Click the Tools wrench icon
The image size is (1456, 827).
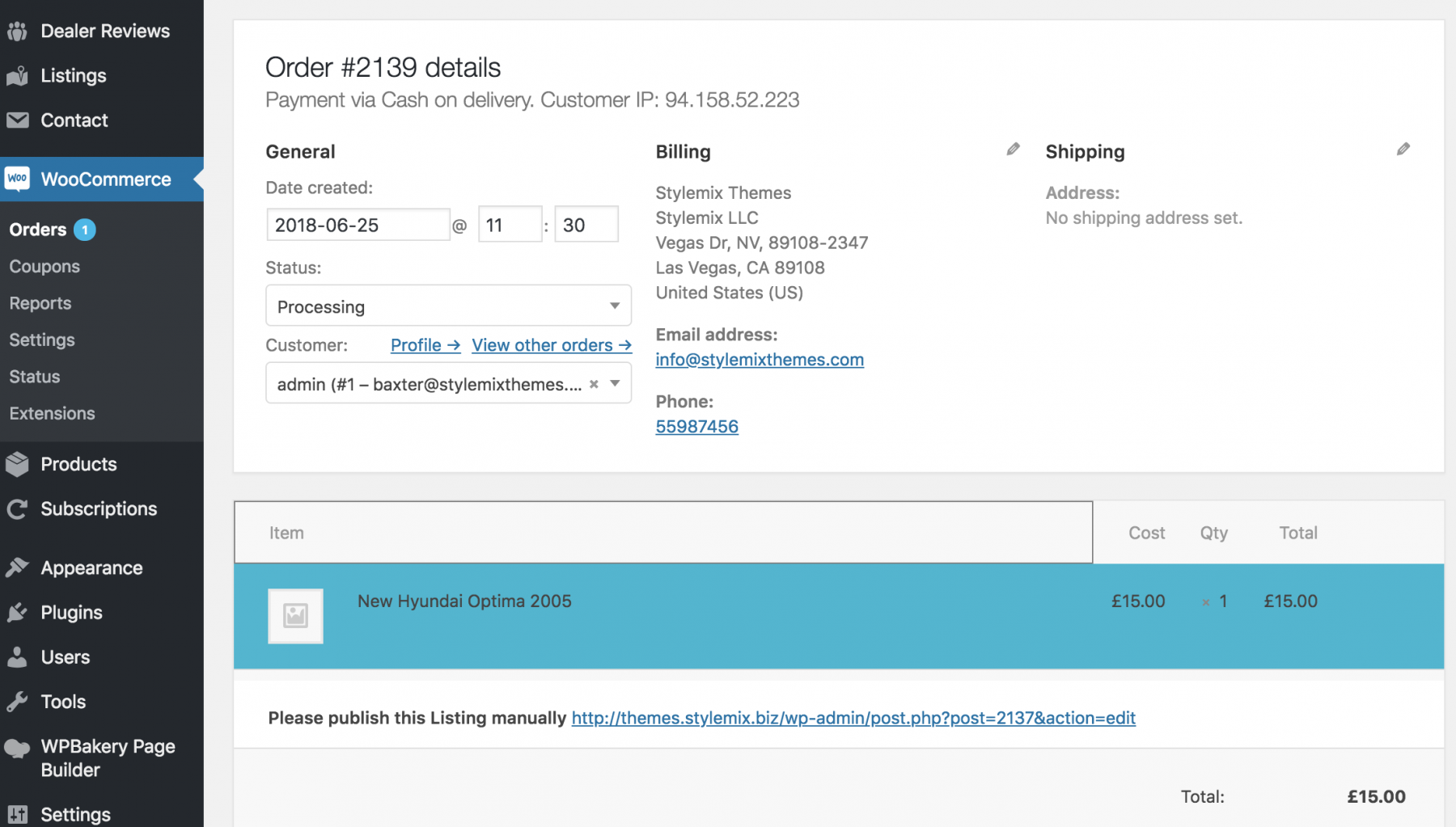[17, 701]
